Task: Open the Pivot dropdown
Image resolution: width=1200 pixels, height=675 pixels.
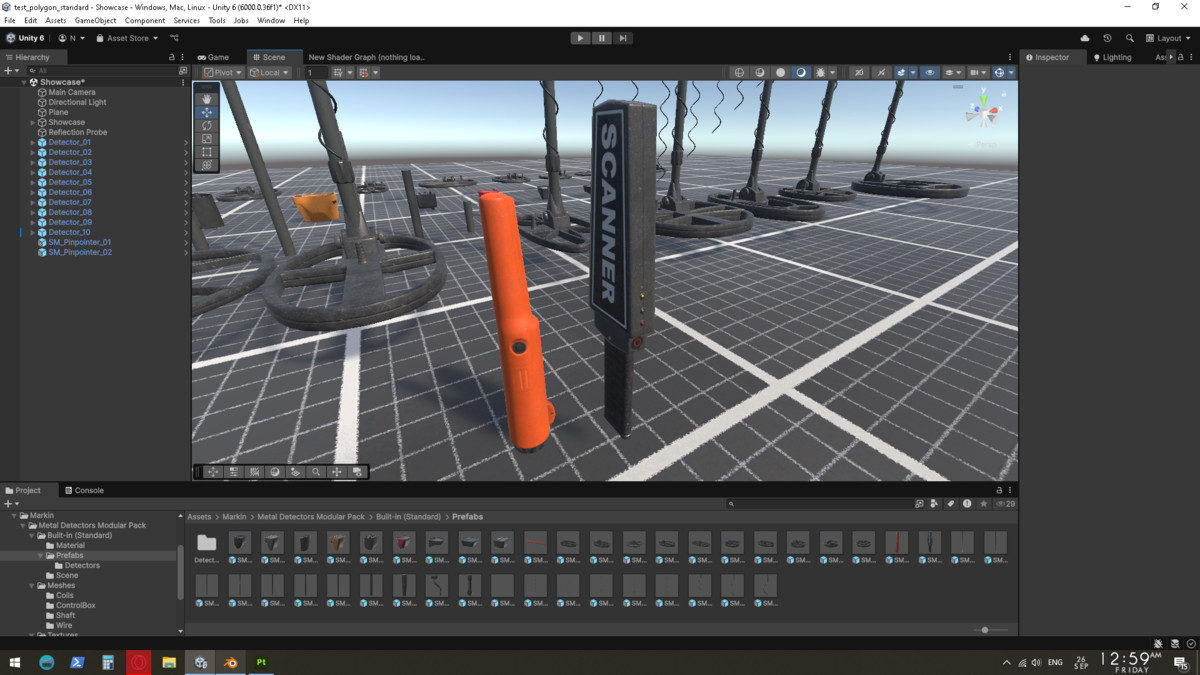Action: click(x=222, y=72)
